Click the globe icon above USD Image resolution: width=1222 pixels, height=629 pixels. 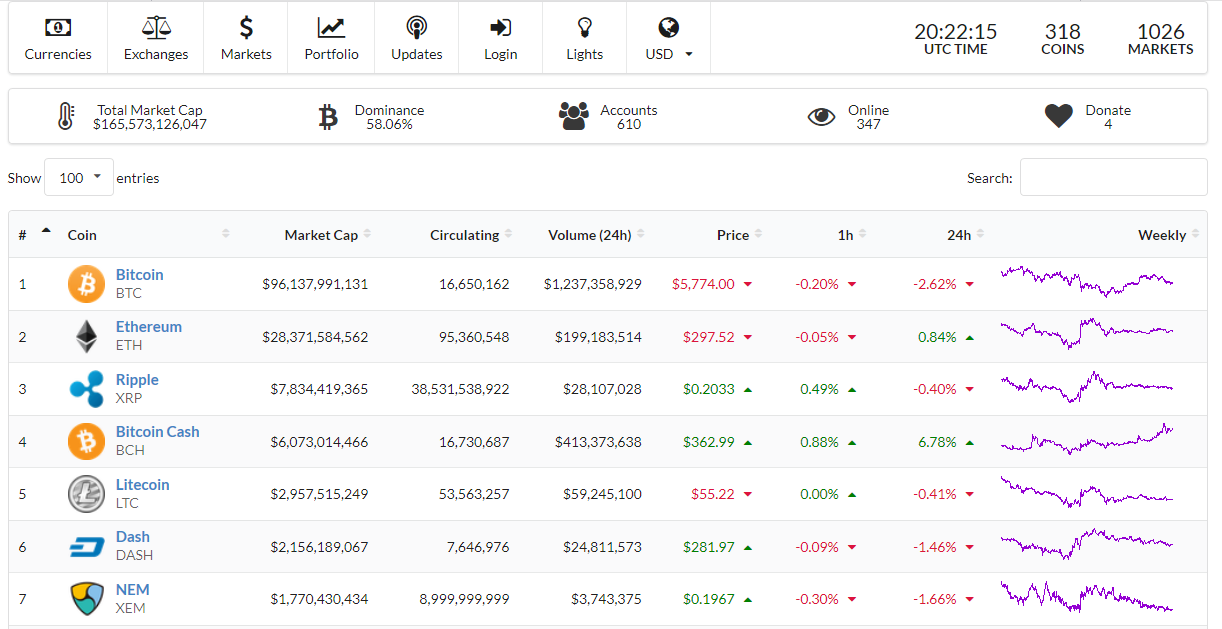(x=669, y=27)
